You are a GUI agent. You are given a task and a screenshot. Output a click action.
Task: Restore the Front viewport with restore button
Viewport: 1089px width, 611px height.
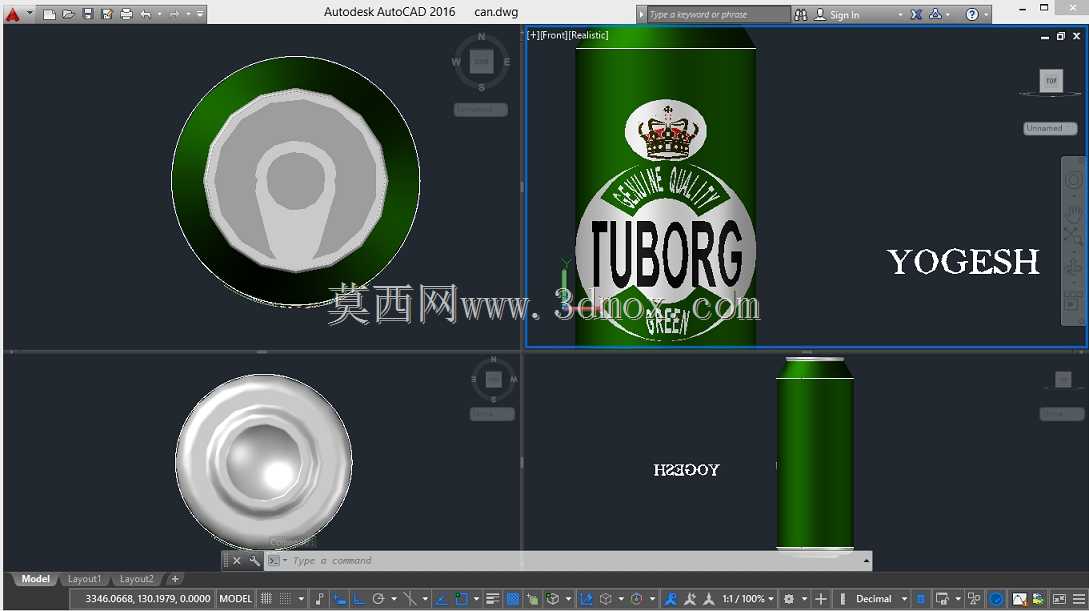click(1061, 36)
